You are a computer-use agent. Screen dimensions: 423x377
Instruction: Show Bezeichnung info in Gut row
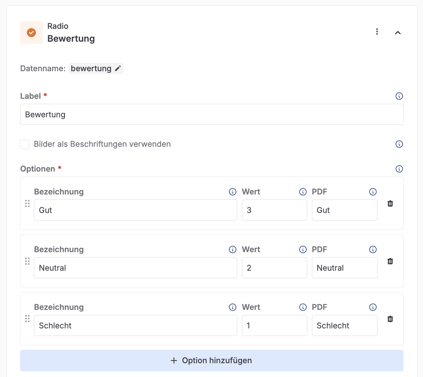tap(232, 192)
